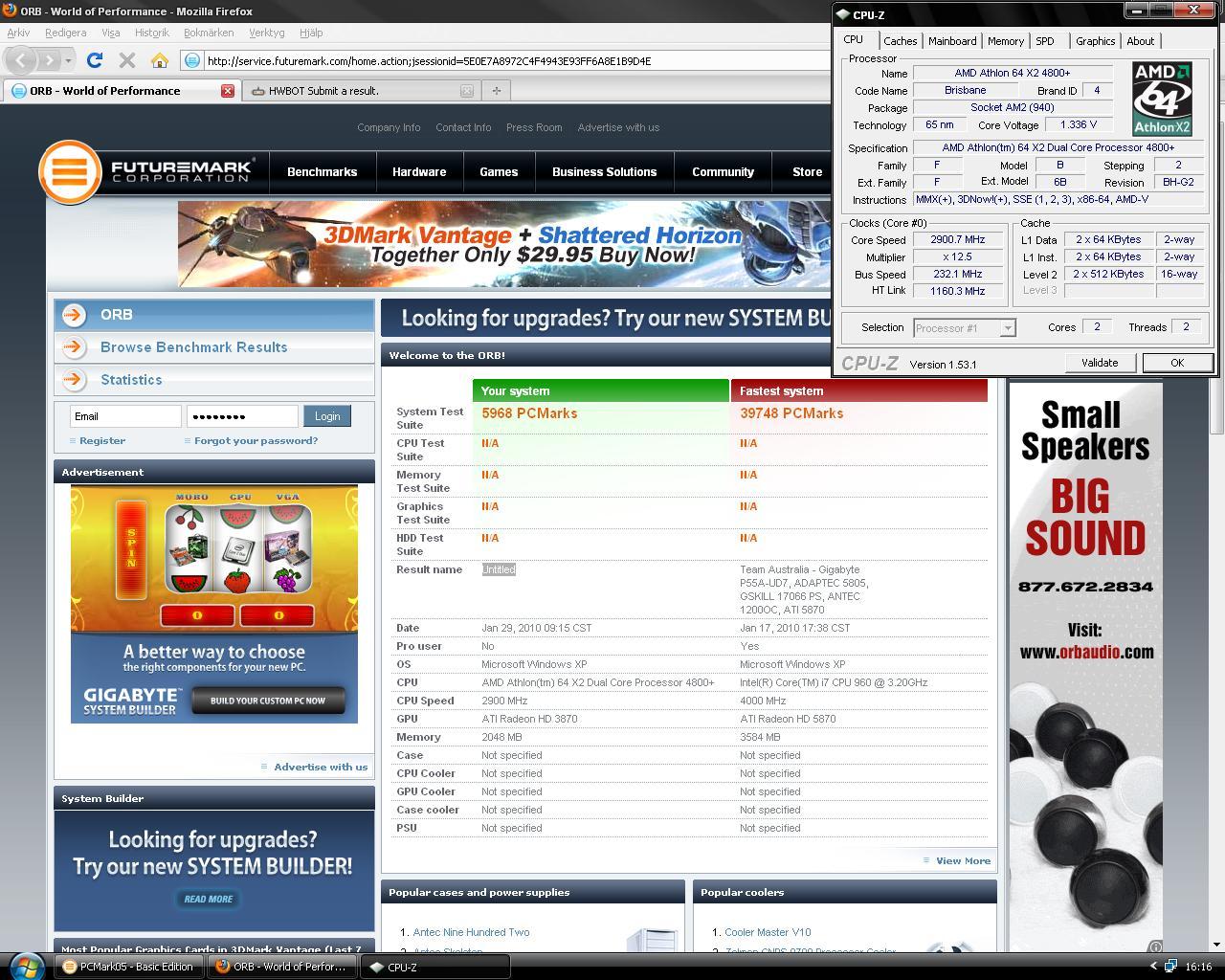The width and height of the screenshot is (1225, 980).
Task: Open the Bokmärken menu
Action: pos(209,33)
